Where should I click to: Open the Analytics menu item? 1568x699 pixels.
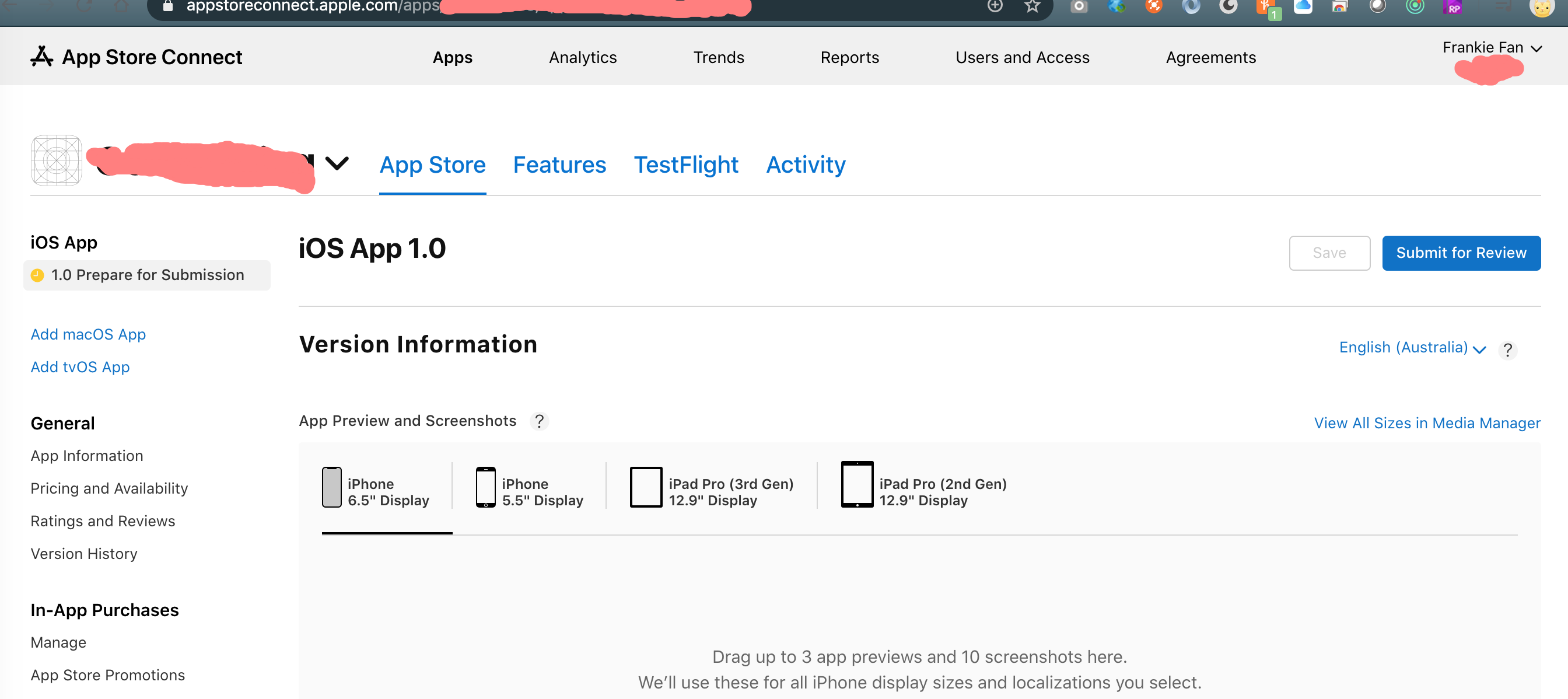click(583, 57)
